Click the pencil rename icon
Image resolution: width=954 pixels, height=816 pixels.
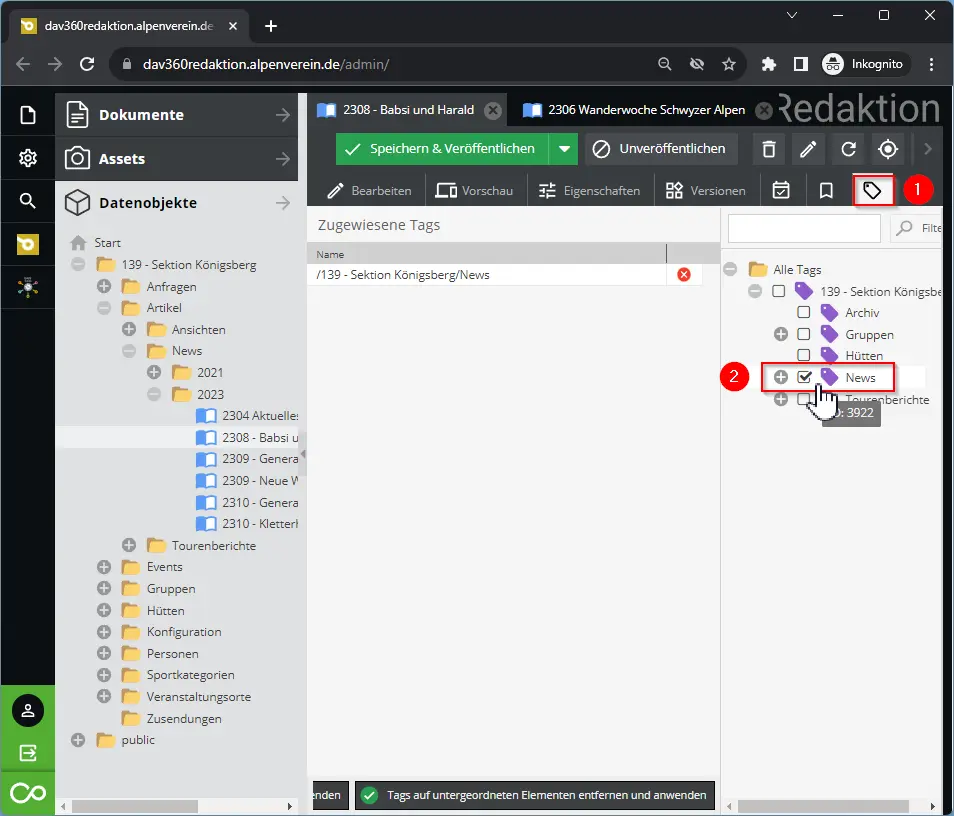(808, 149)
